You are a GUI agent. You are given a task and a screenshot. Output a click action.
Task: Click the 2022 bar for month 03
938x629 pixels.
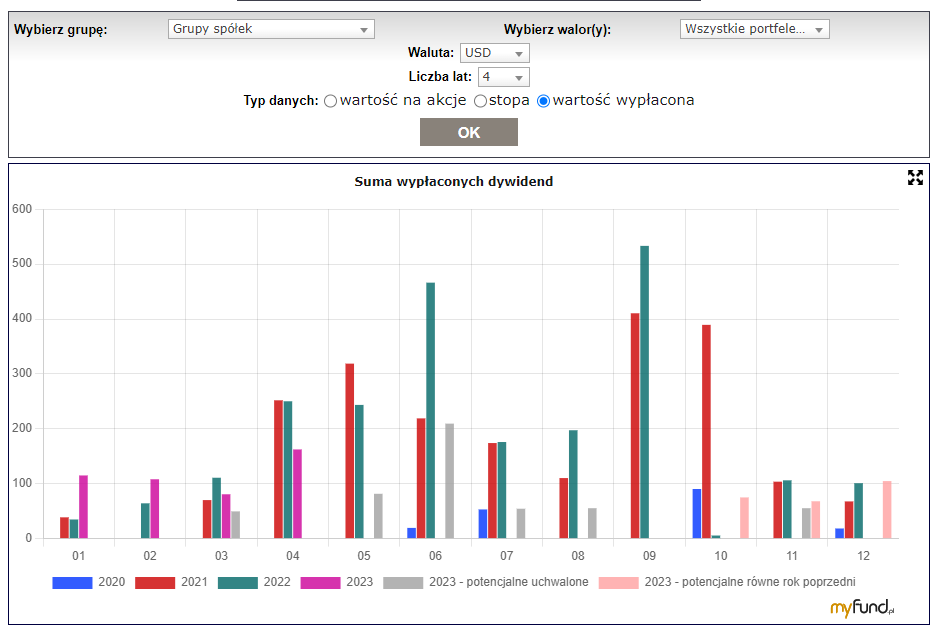(217, 508)
